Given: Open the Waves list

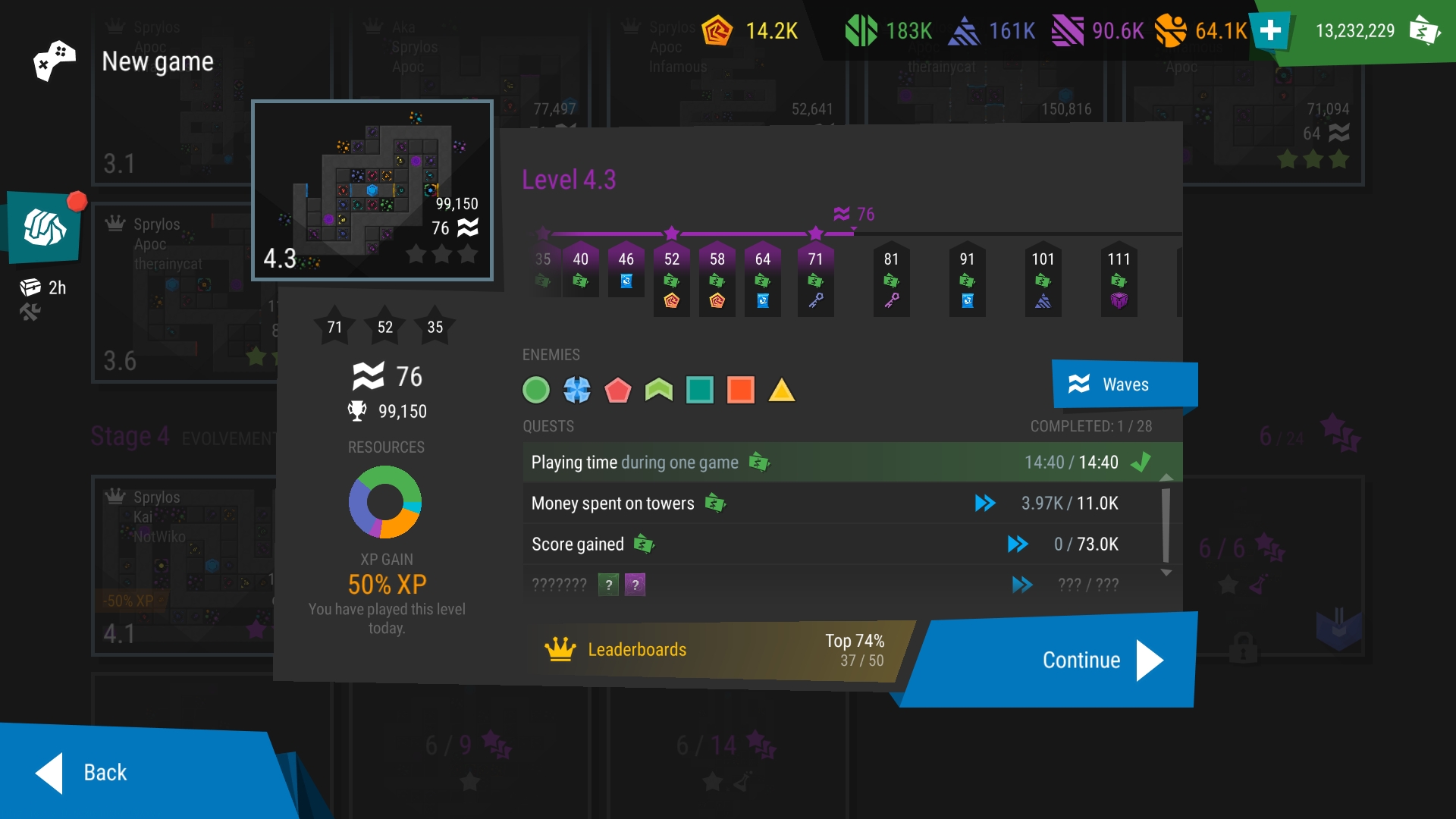Looking at the screenshot, I should (1124, 384).
